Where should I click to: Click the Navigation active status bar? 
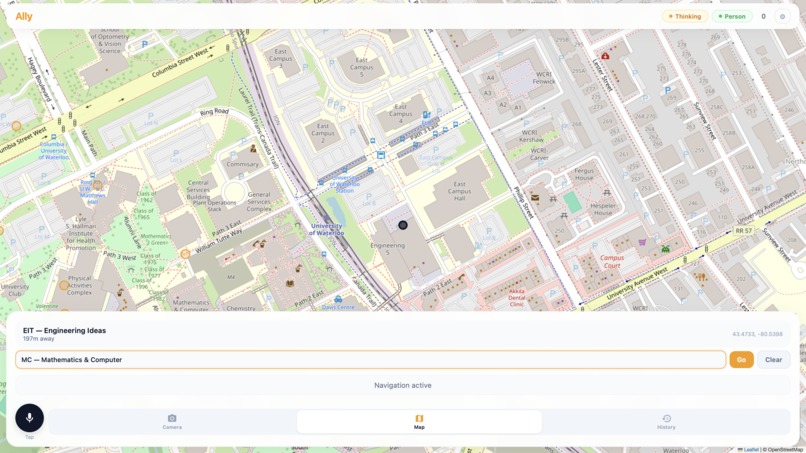(402, 385)
